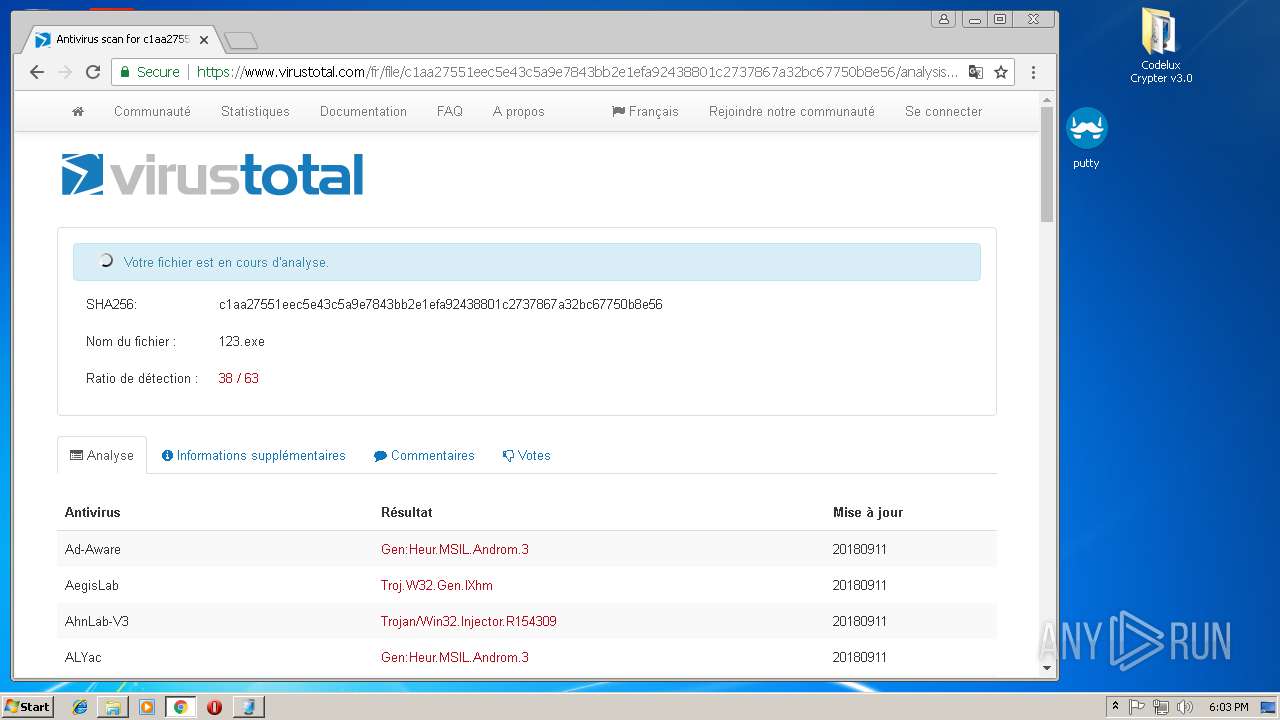Open the Documentation link
Viewport: 1280px width, 720px height.
(363, 112)
